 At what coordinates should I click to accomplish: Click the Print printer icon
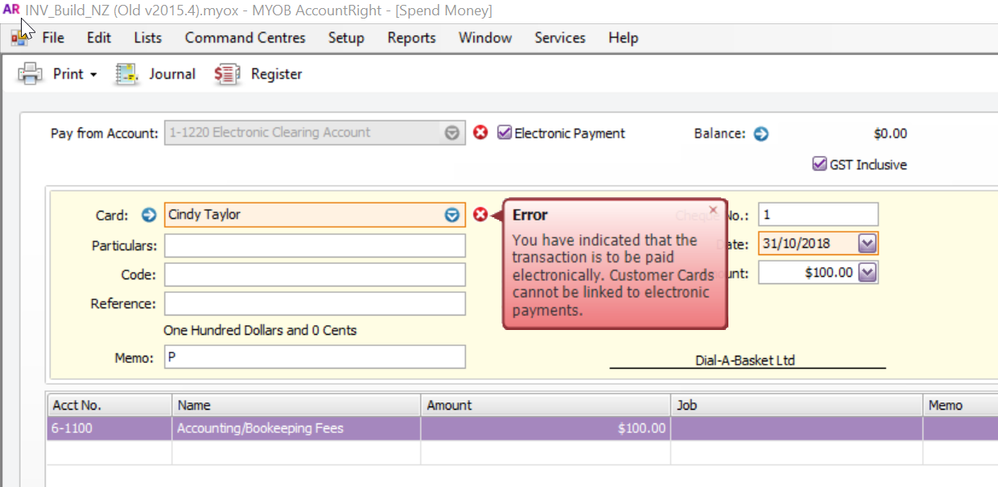coord(31,74)
